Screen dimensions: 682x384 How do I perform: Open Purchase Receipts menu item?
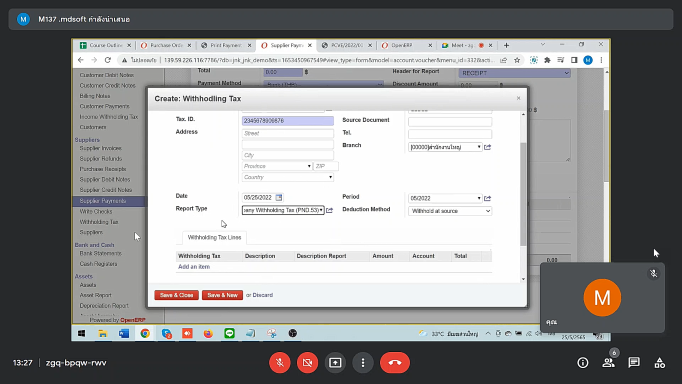coord(103,169)
